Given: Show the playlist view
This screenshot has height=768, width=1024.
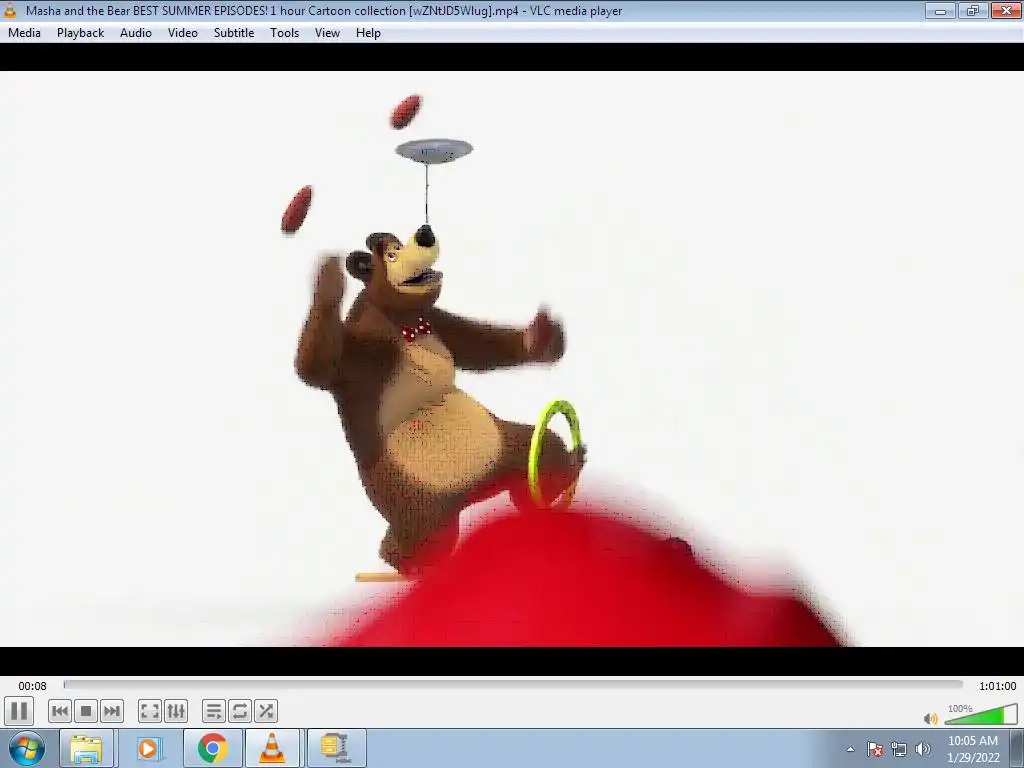Looking at the screenshot, I should pos(214,711).
